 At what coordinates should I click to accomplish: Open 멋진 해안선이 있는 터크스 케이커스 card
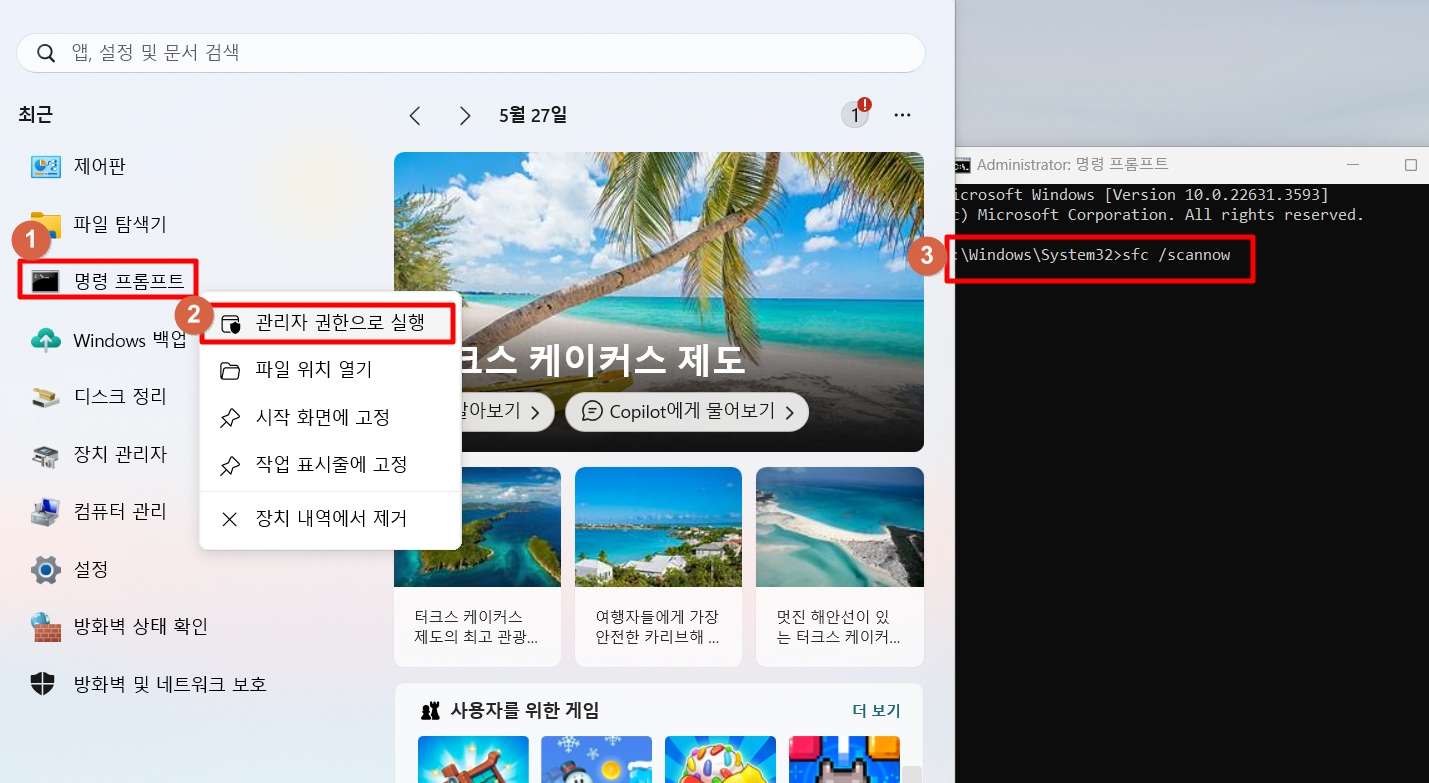(x=840, y=567)
